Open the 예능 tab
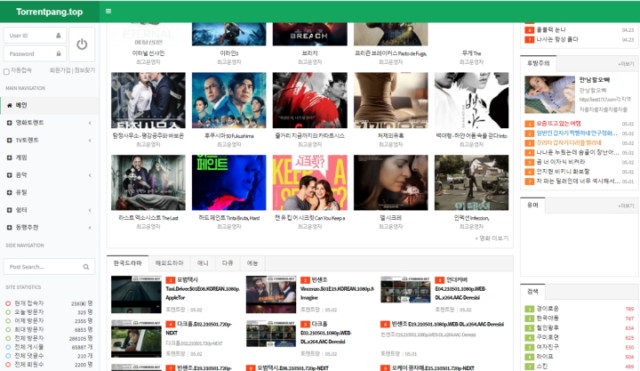The width and height of the screenshot is (640, 371). coord(252,263)
